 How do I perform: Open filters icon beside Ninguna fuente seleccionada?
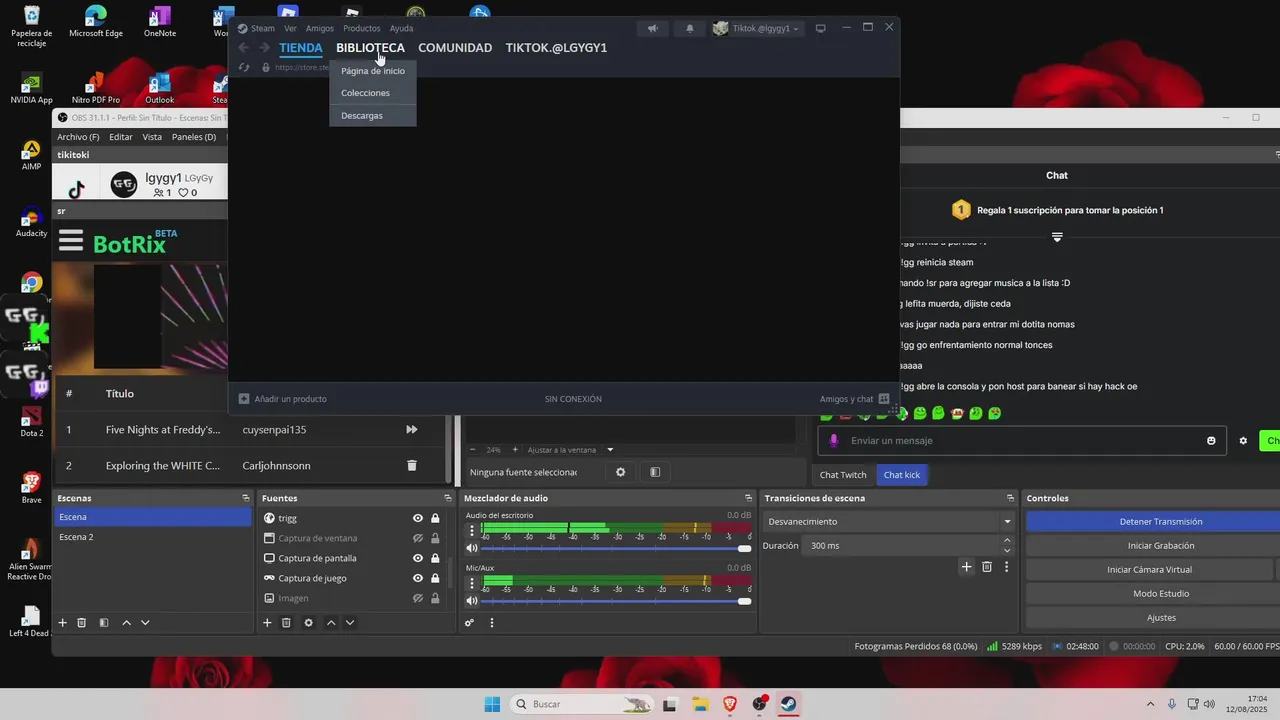tap(655, 472)
